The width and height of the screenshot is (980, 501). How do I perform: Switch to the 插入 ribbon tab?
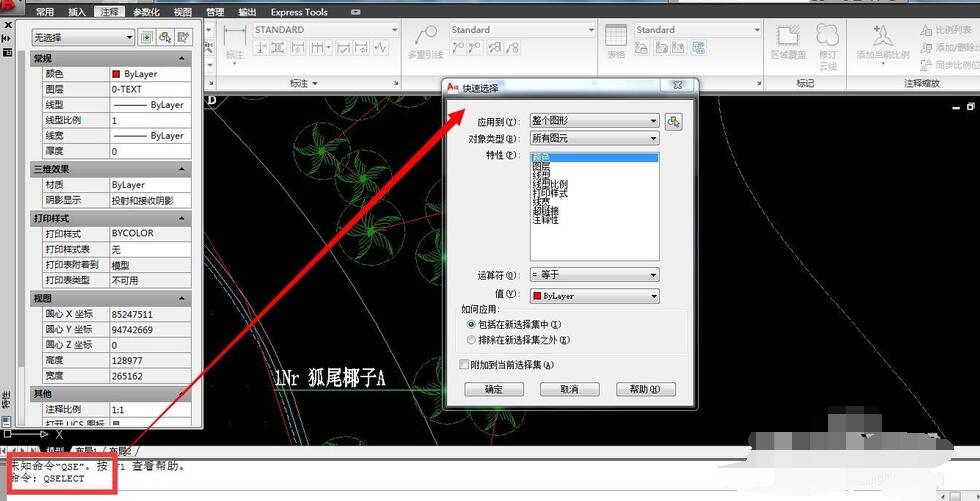coord(76,12)
